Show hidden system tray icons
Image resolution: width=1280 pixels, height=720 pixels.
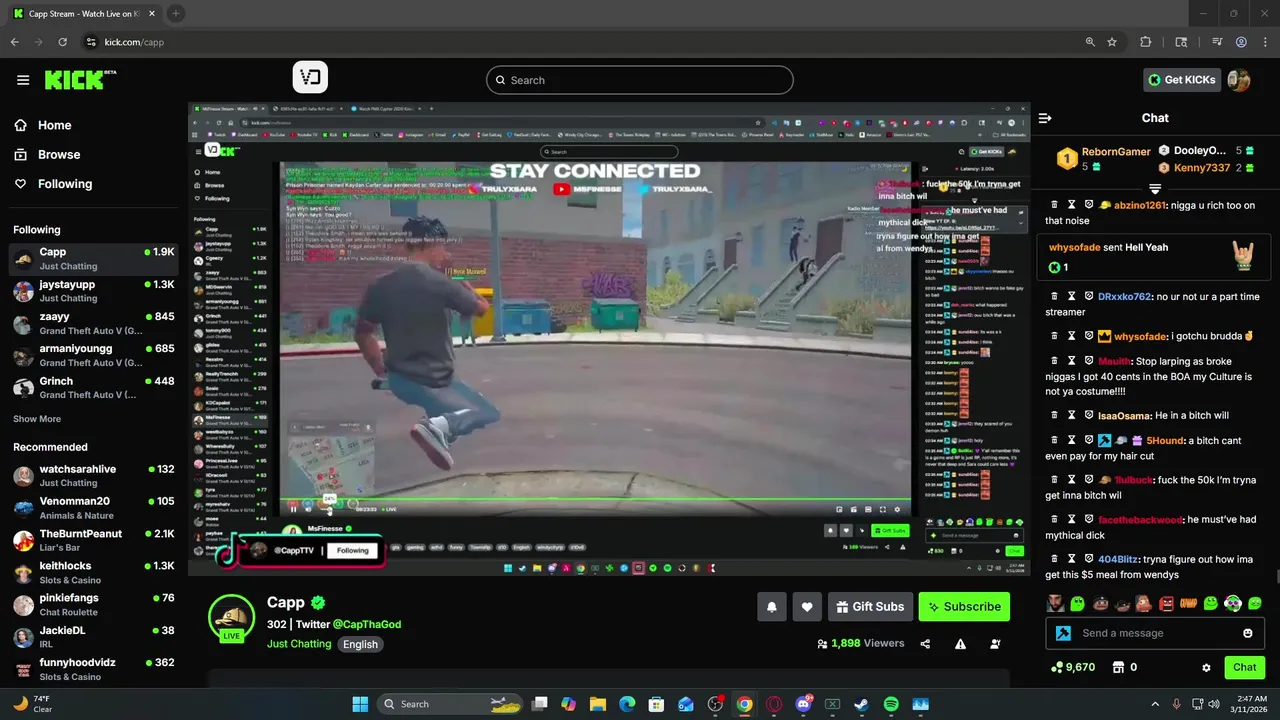[x=1155, y=704]
